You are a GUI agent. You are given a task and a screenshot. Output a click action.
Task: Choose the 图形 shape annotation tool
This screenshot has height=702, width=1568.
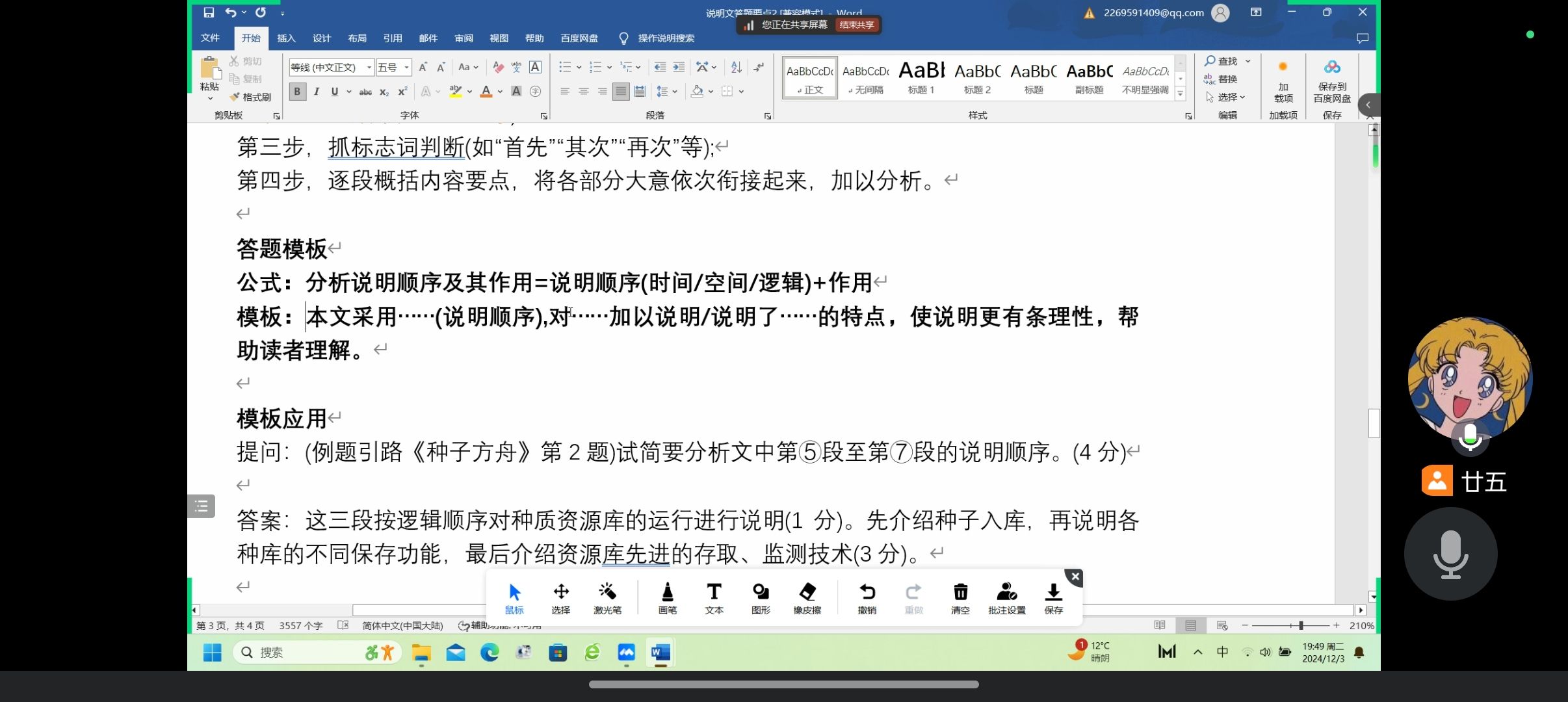click(x=760, y=597)
